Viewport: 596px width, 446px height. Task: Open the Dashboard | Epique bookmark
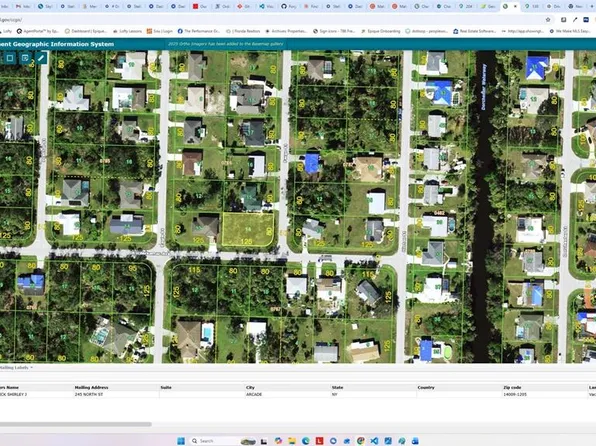(86, 31)
